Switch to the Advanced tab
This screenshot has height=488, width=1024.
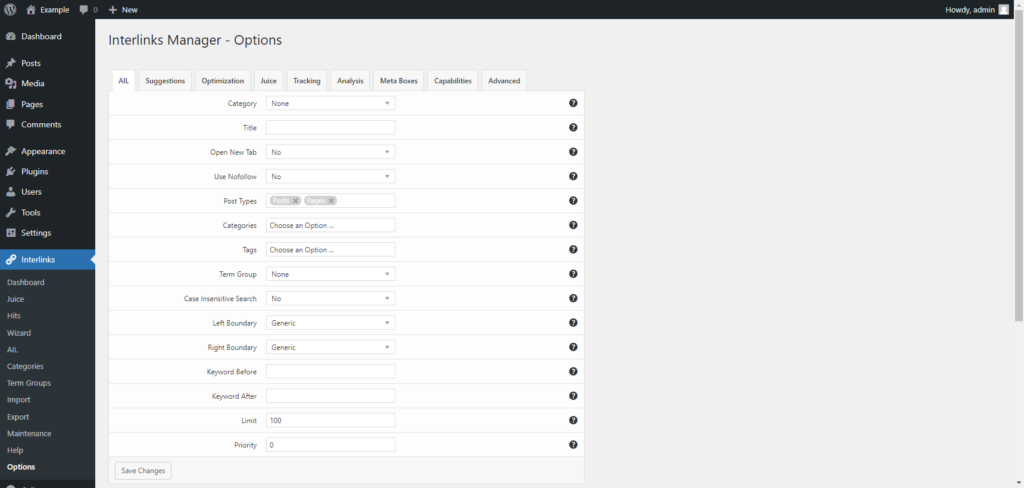pos(504,80)
